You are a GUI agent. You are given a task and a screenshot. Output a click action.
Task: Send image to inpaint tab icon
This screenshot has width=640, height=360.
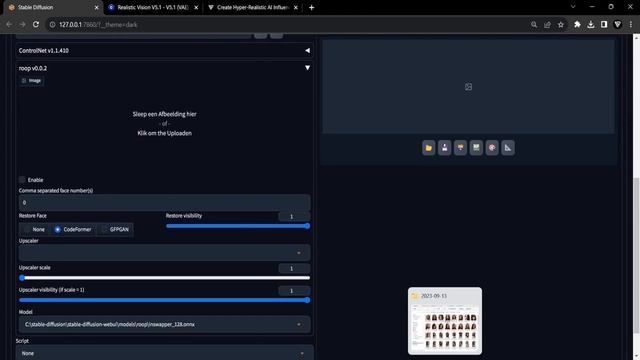click(x=476, y=148)
